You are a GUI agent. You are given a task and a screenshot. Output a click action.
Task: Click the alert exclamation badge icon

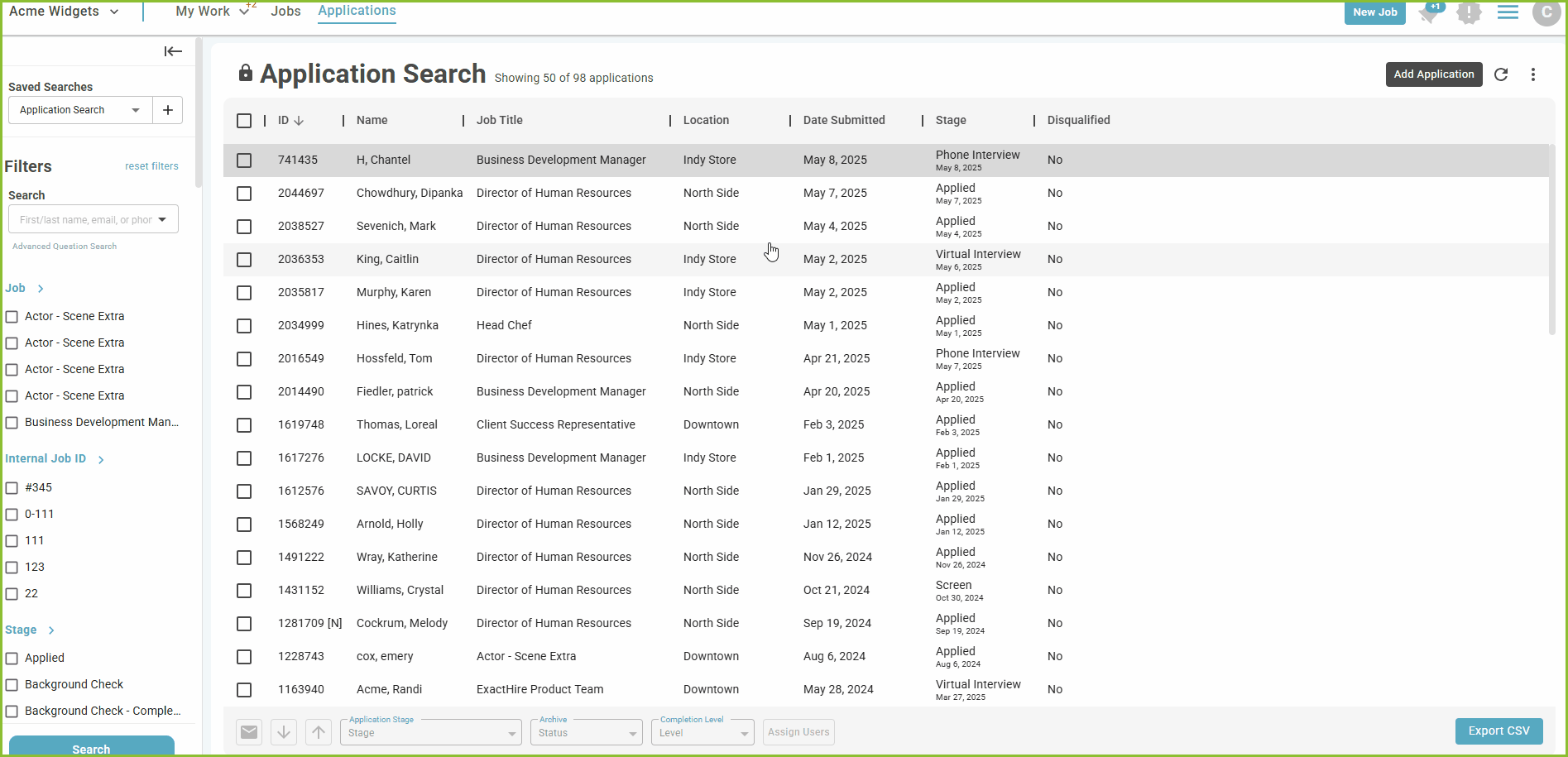pos(1469,12)
